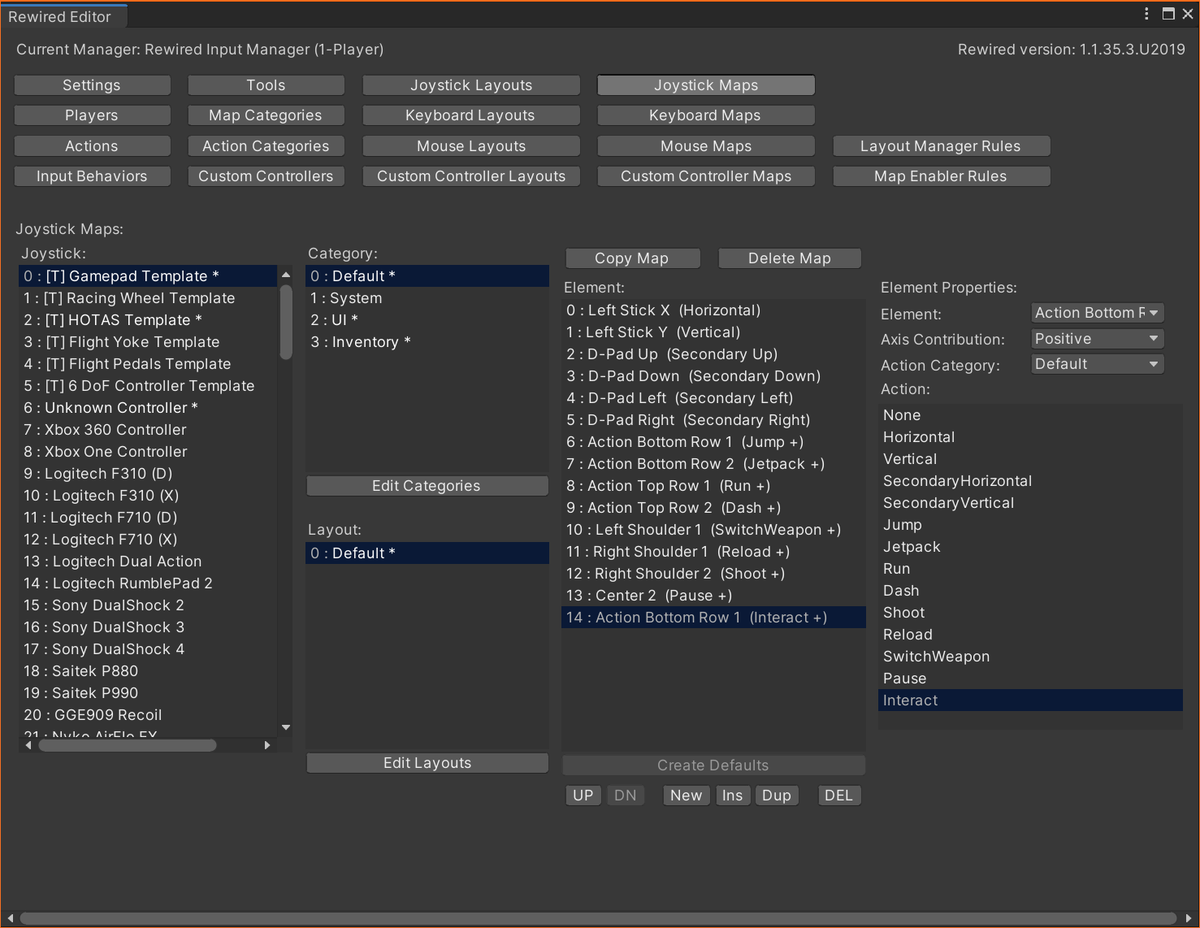The width and height of the screenshot is (1200, 928).
Task: Click Edit Categories button
Action: pyautogui.click(x=427, y=486)
